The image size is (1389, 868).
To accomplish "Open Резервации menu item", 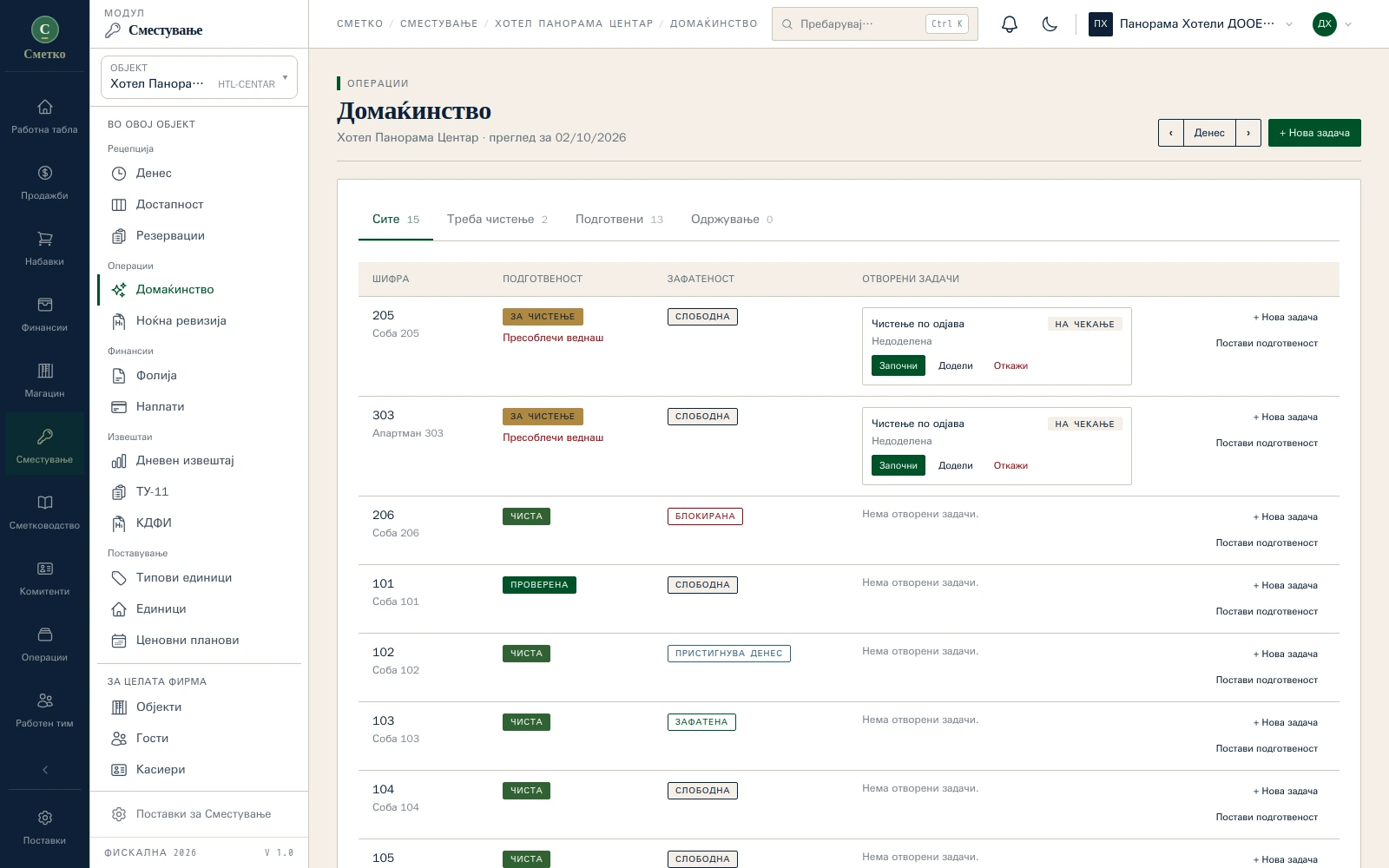I will click(200, 236).
